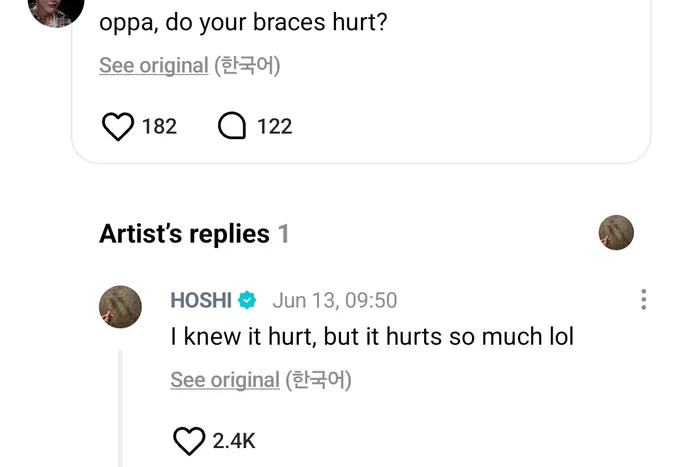
Task: Tap the Jun 13, 09:50 timestamp
Action: pyautogui.click(x=335, y=300)
